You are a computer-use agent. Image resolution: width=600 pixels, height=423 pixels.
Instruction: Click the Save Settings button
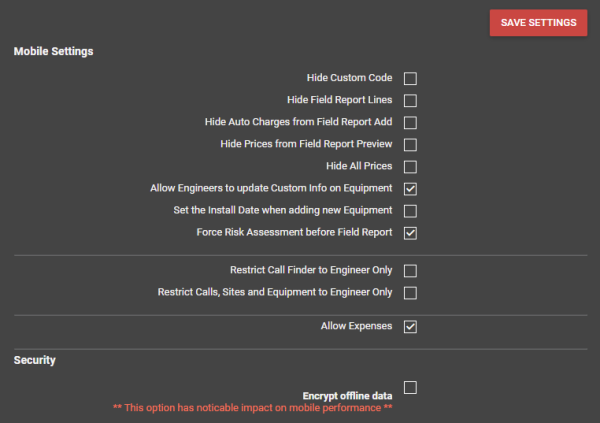(x=538, y=23)
